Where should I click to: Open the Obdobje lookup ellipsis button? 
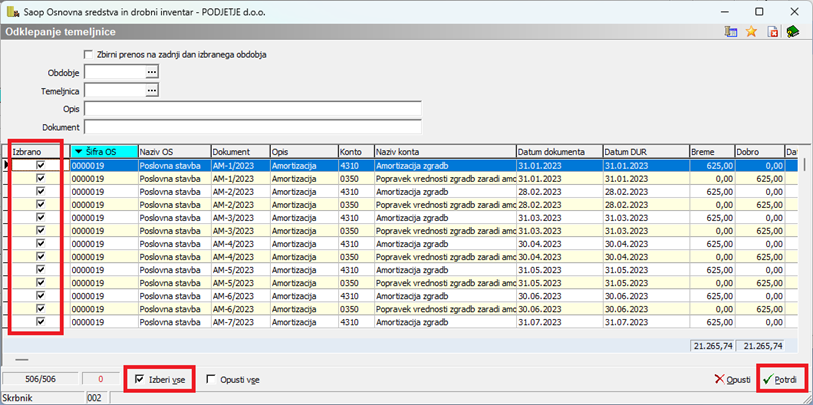tap(151, 72)
